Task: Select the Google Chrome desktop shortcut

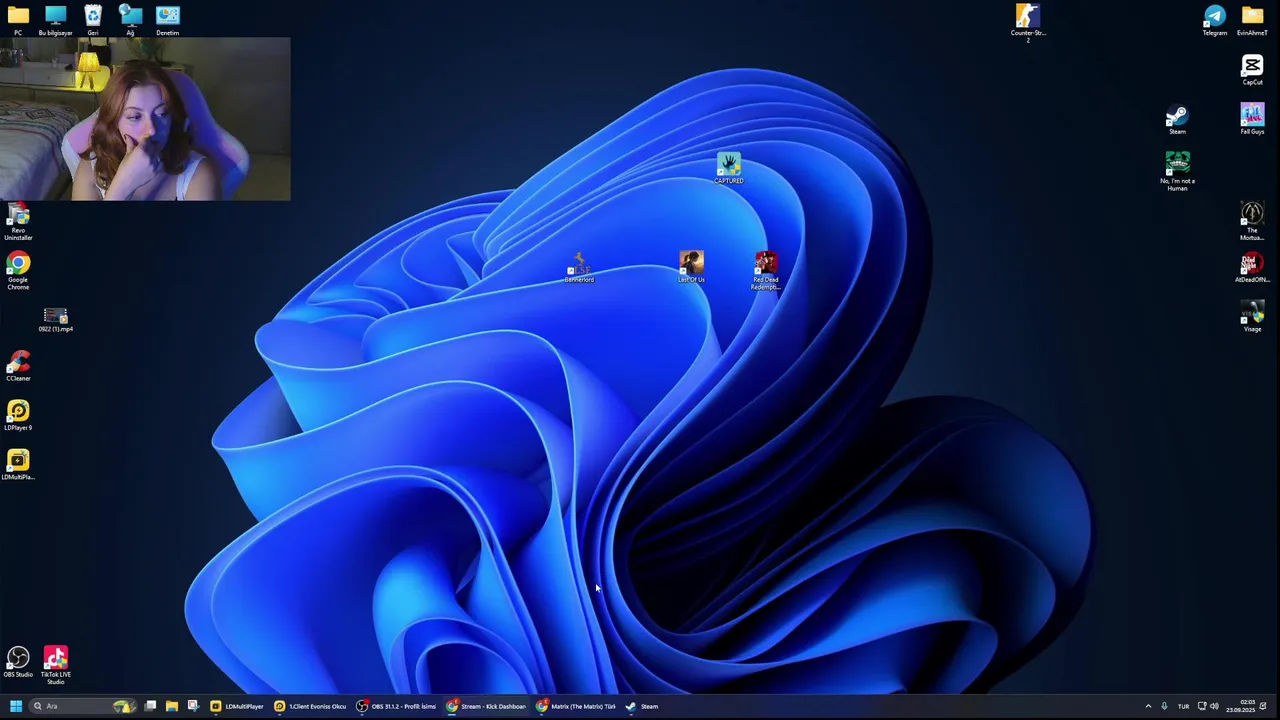Action: (18, 271)
